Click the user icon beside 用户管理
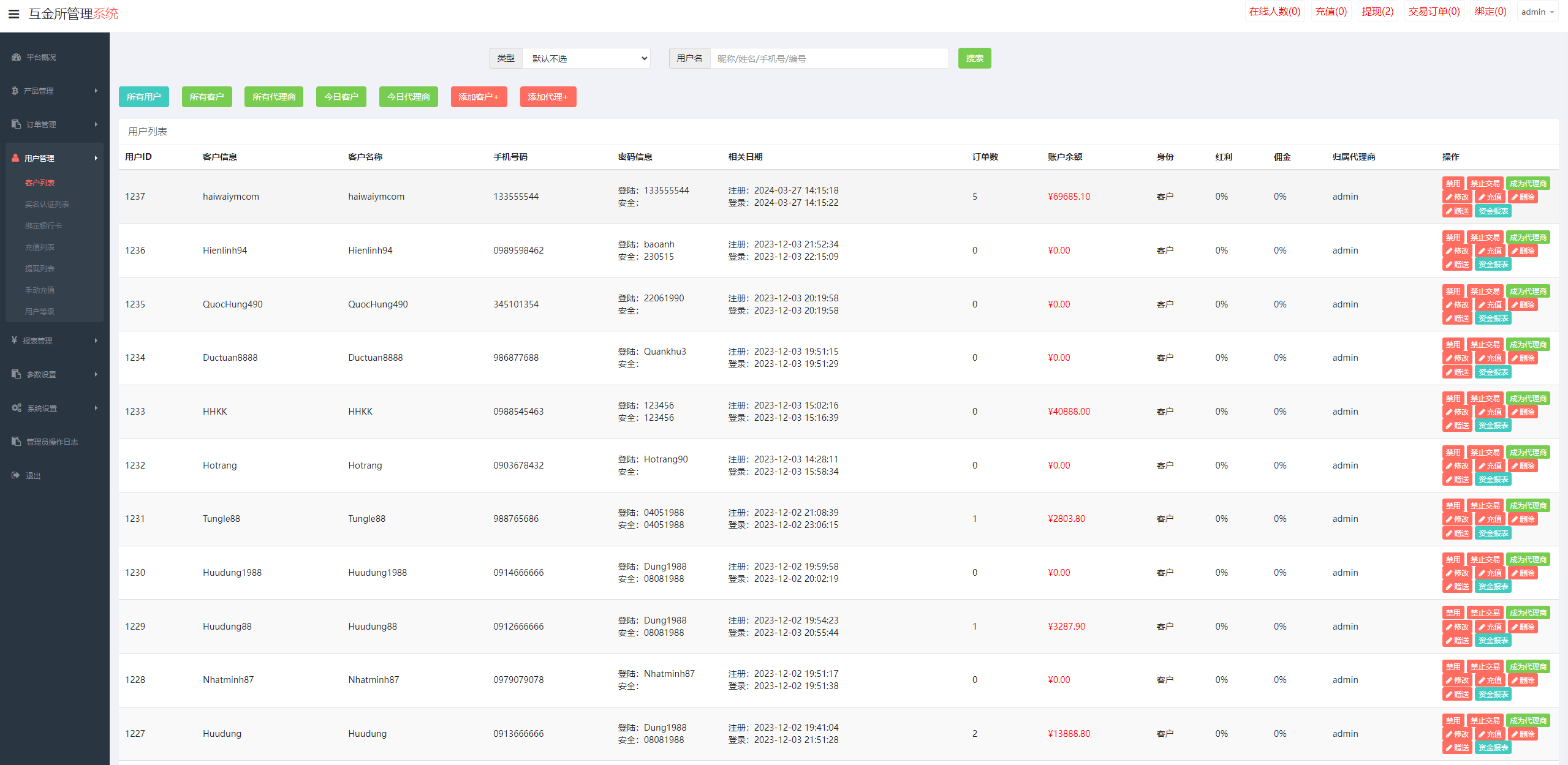The height and width of the screenshot is (765, 1568). [x=16, y=158]
